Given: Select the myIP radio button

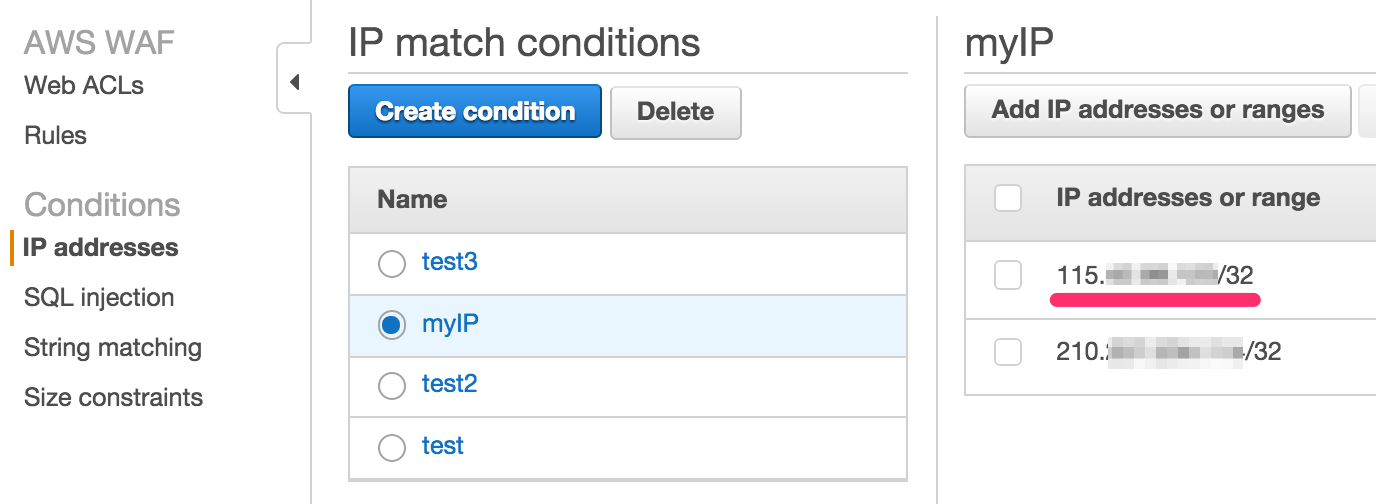Looking at the screenshot, I should pyautogui.click(x=392, y=325).
